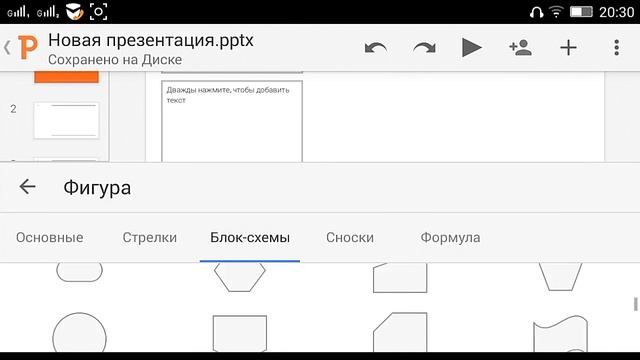Tap the Undo arrow icon
Screen dimensions: 640x360
[376, 48]
